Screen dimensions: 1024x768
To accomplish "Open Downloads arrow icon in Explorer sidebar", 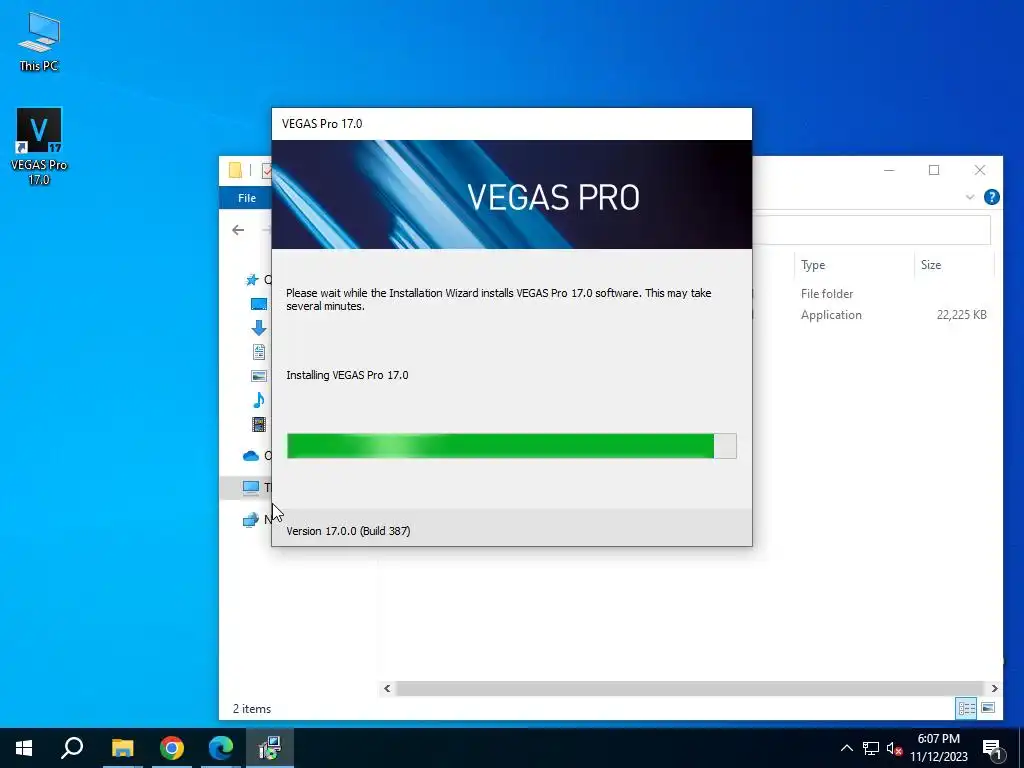I will pyautogui.click(x=259, y=328).
